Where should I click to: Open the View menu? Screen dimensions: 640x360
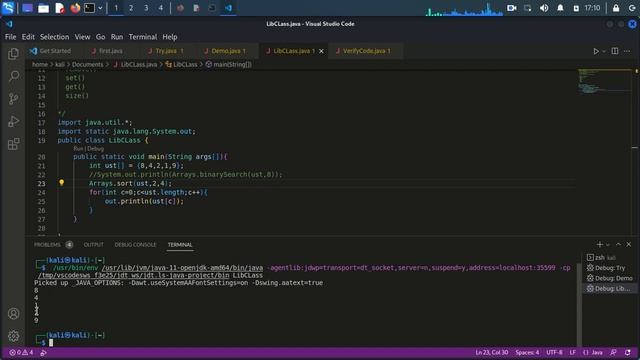point(82,37)
